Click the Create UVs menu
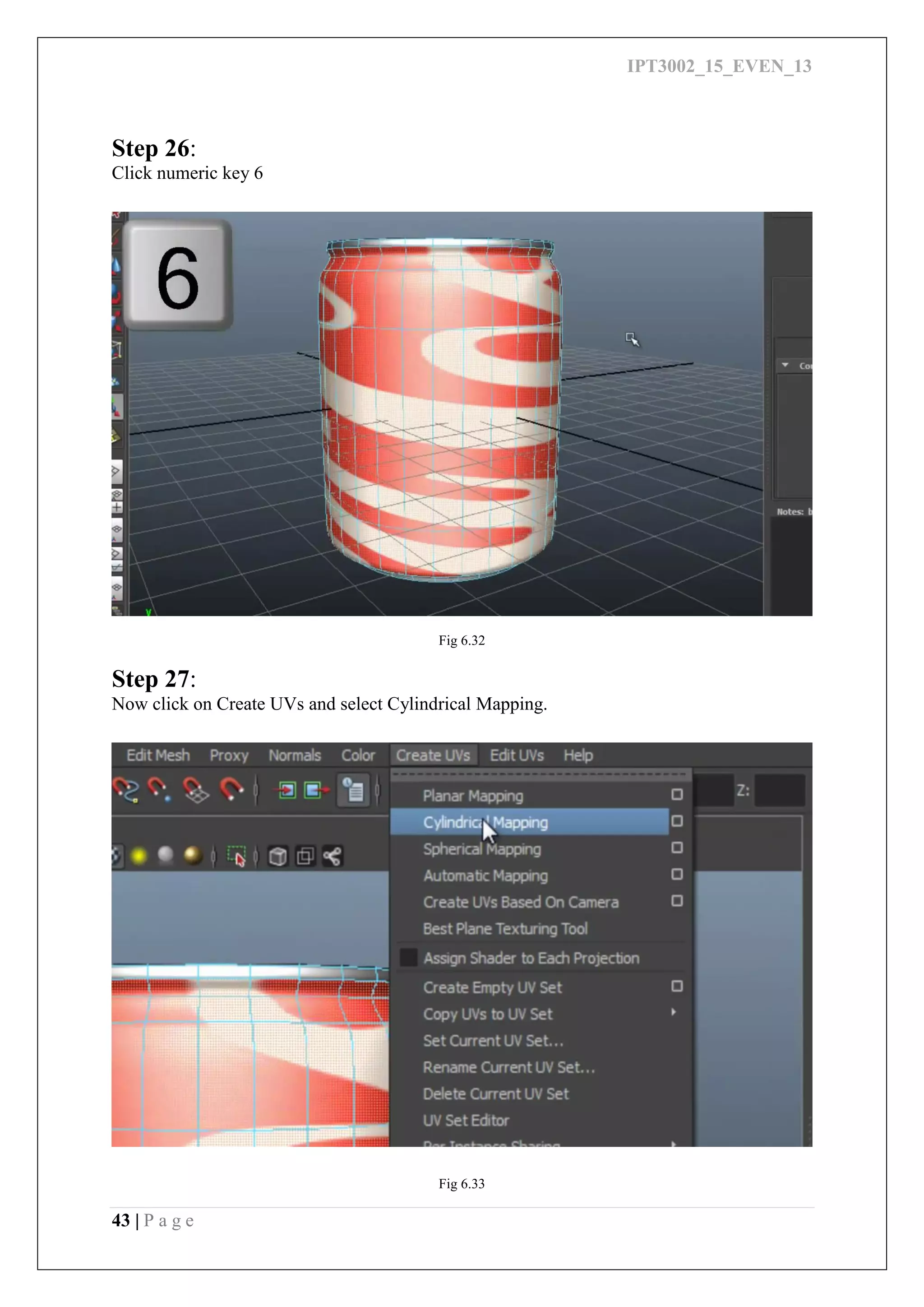 (x=434, y=755)
